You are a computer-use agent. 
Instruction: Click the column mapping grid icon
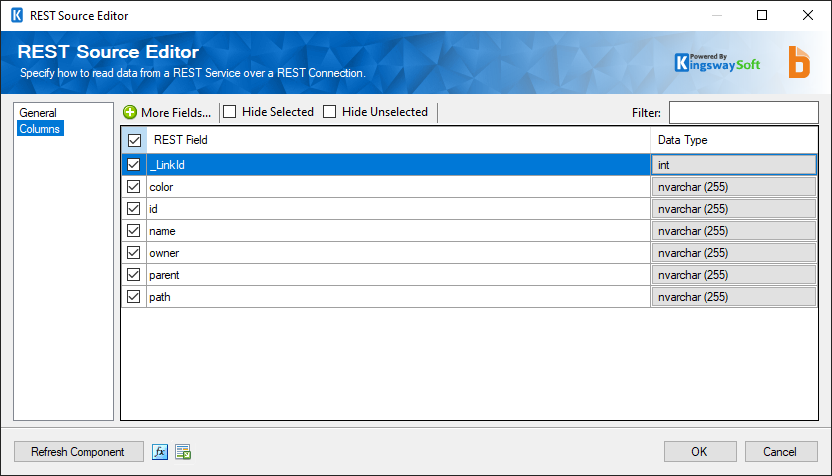pos(183,452)
